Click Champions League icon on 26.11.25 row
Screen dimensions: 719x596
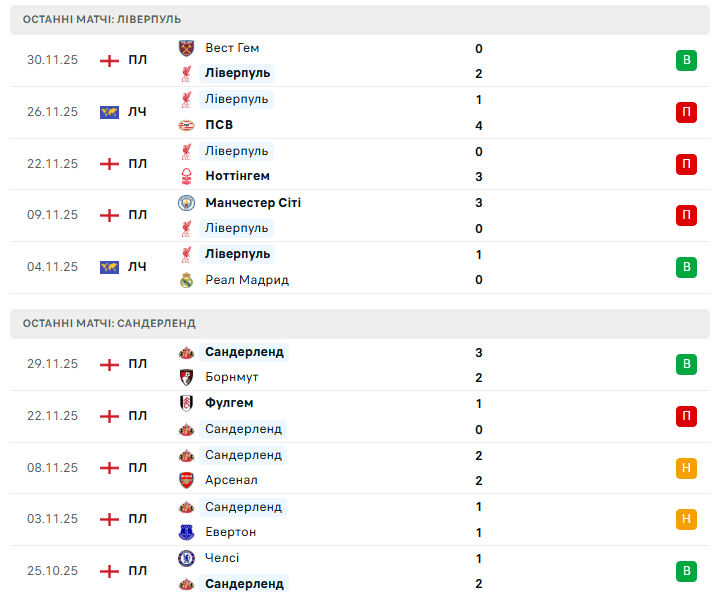(109, 112)
